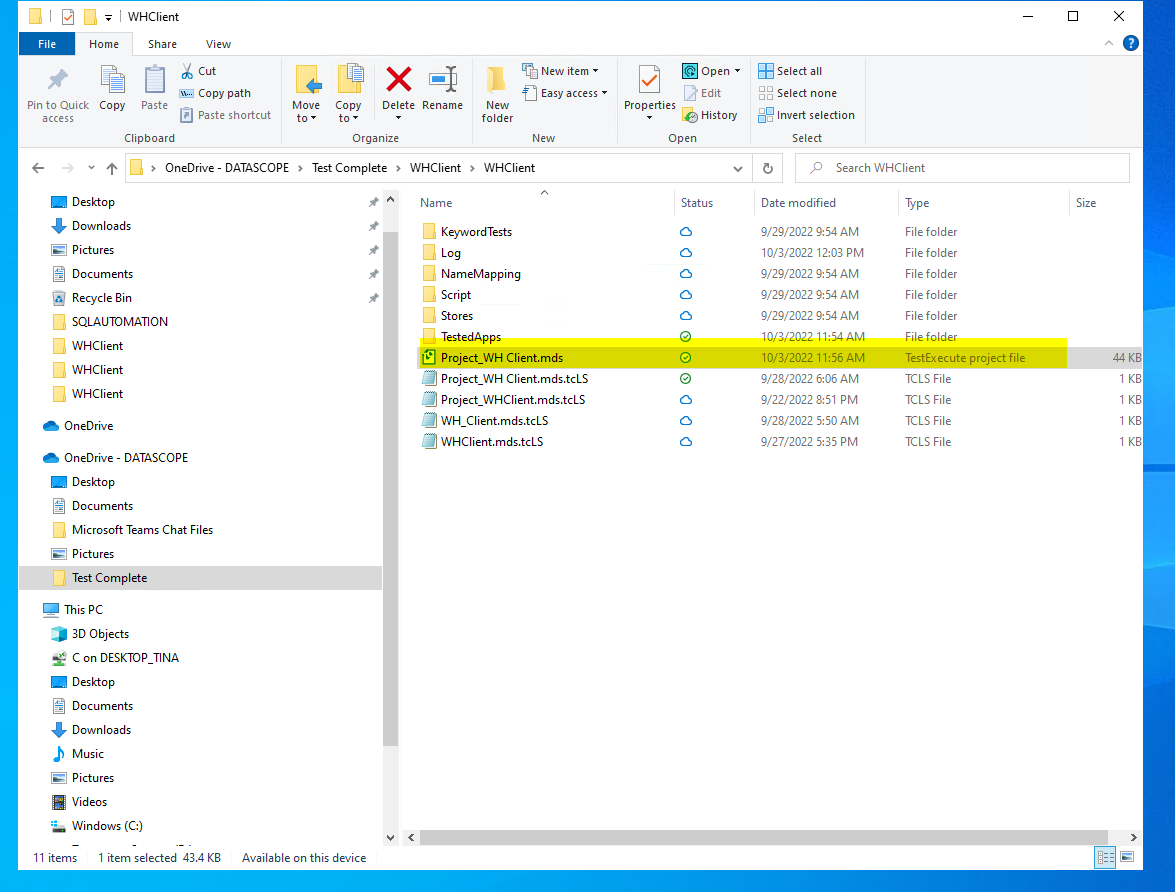The image size is (1175, 892).
Task: Click the Delete red X icon
Action: point(398,80)
